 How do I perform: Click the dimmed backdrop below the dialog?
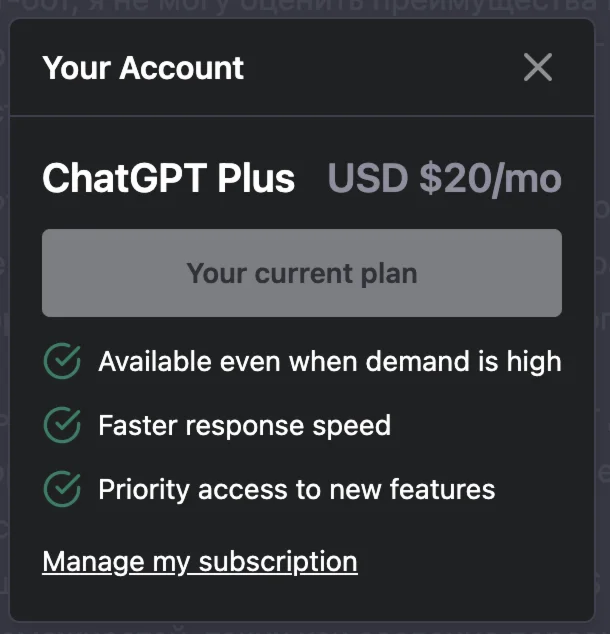point(300,627)
